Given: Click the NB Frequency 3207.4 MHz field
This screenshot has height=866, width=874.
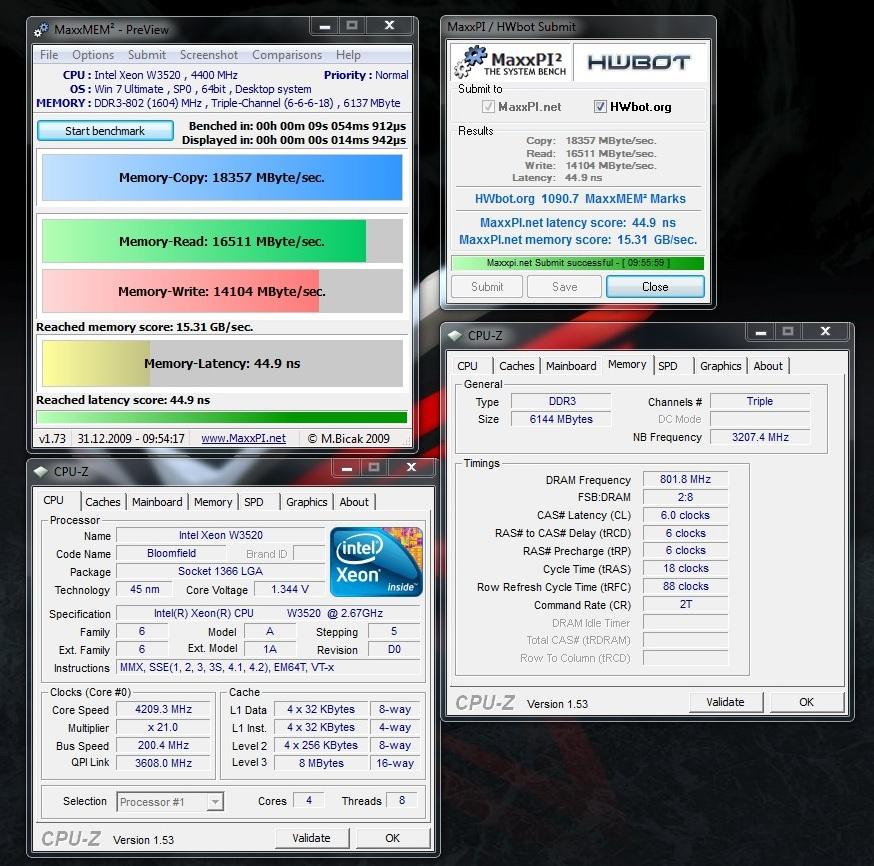Looking at the screenshot, I should coord(760,437).
